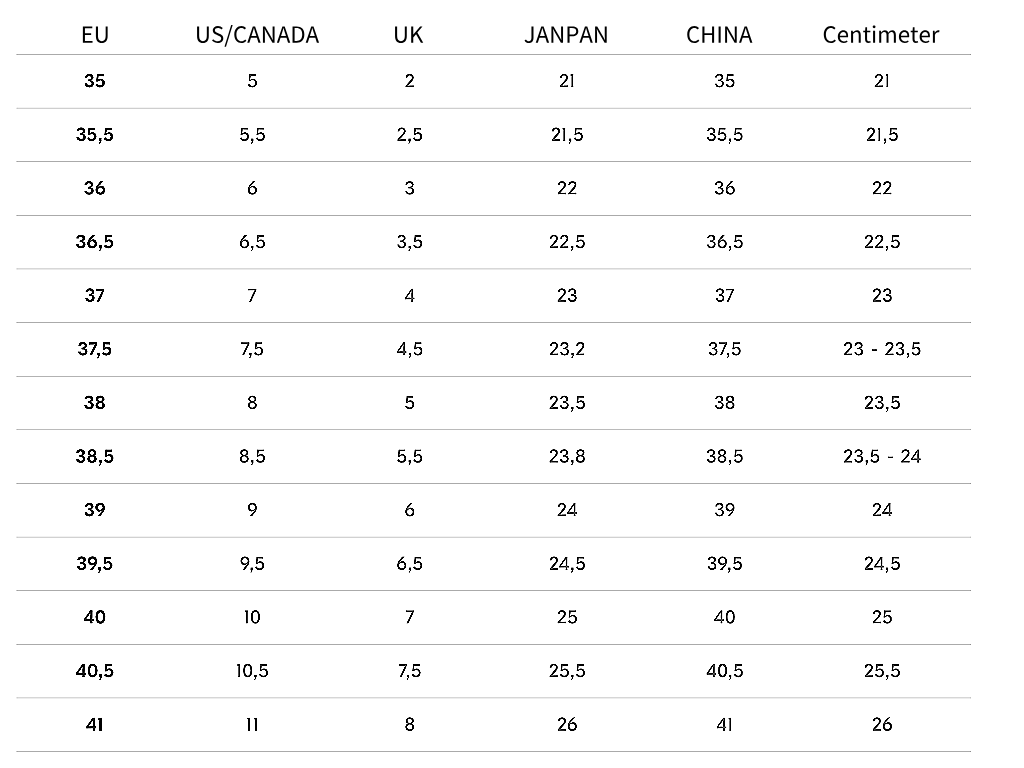Screen dimensions: 1024x768
Task: Select the 23,8 Japan size cell
Action: pos(567,456)
